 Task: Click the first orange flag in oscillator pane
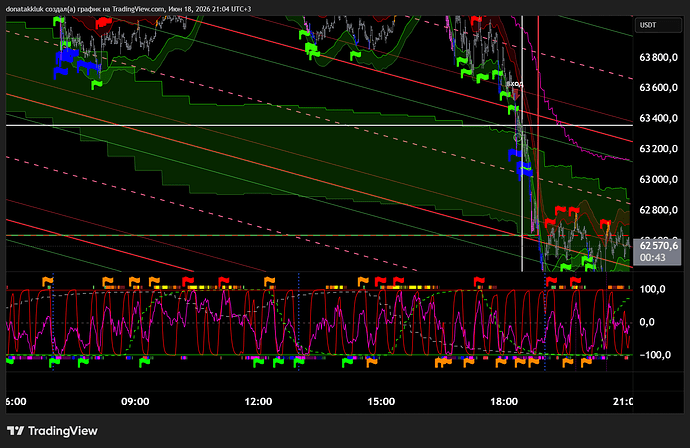[x=47, y=281]
